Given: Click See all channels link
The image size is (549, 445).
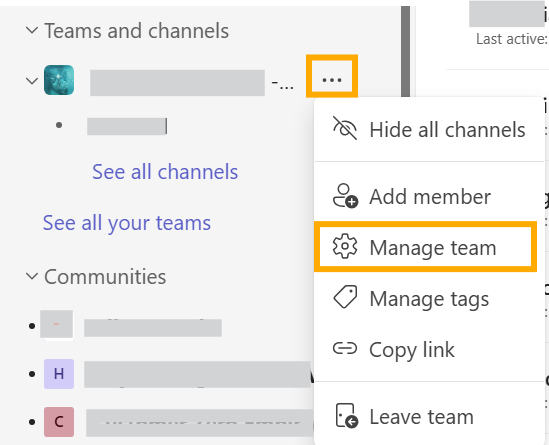Looking at the screenshot, I should (165, 172).
